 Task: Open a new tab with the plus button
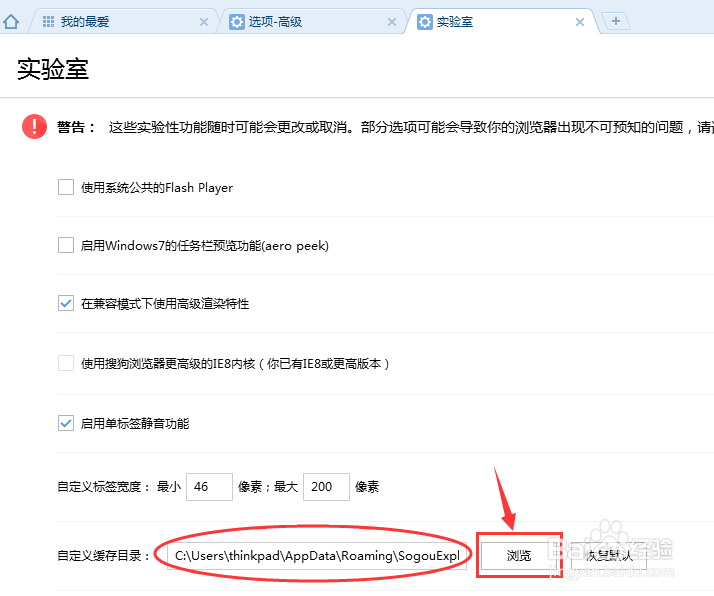click(x=616, y=21)
